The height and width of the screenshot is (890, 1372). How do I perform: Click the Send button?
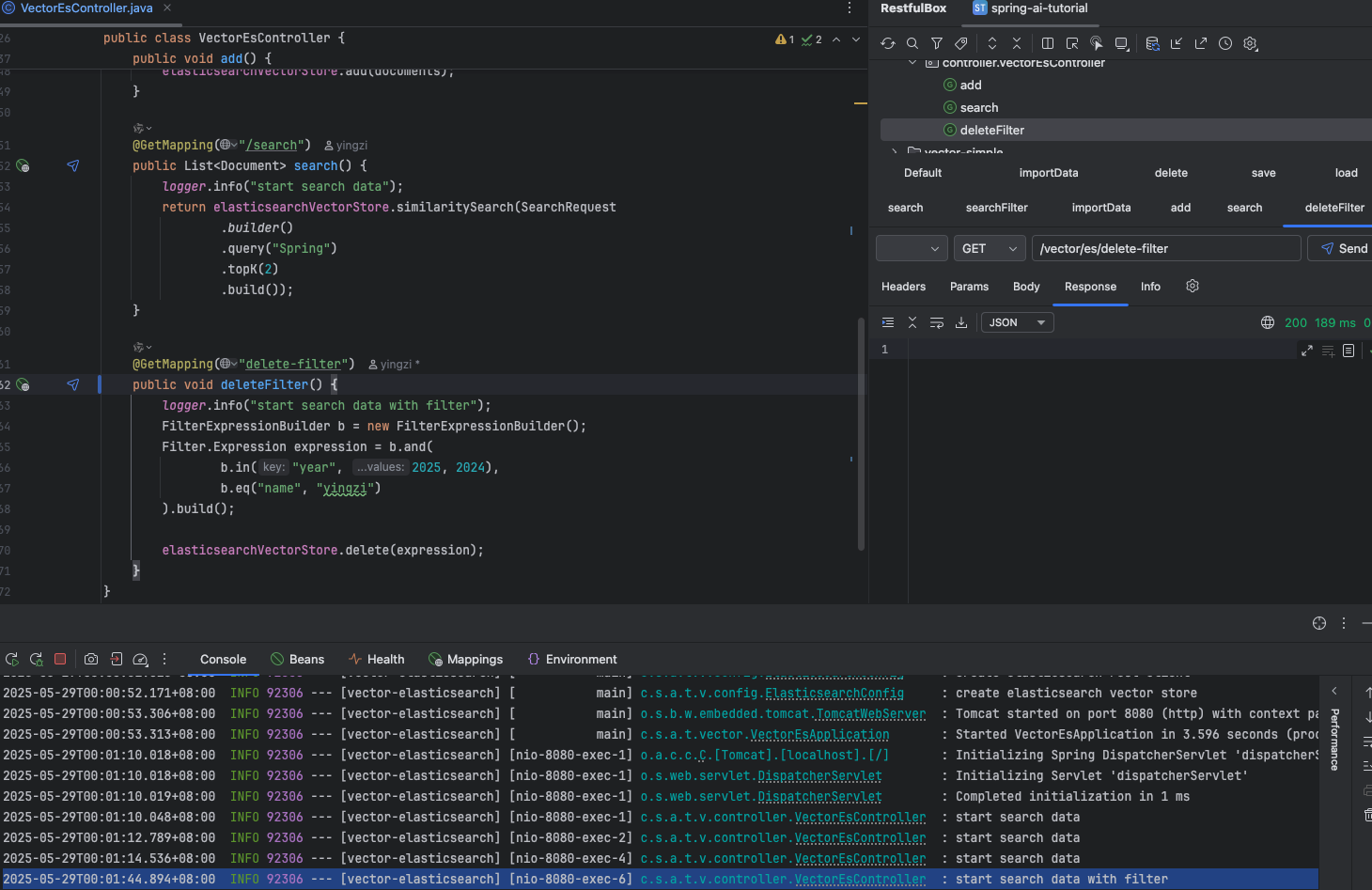[1343, 248]
